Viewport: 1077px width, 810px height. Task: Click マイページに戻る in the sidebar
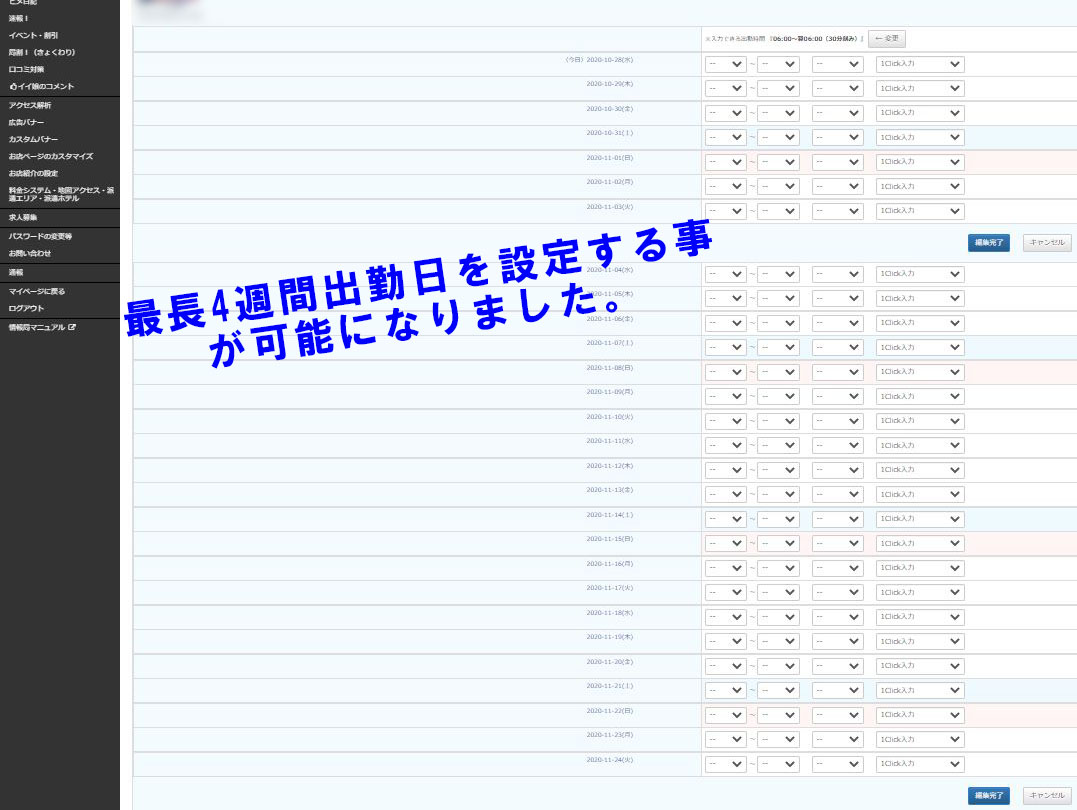(36, 292)
